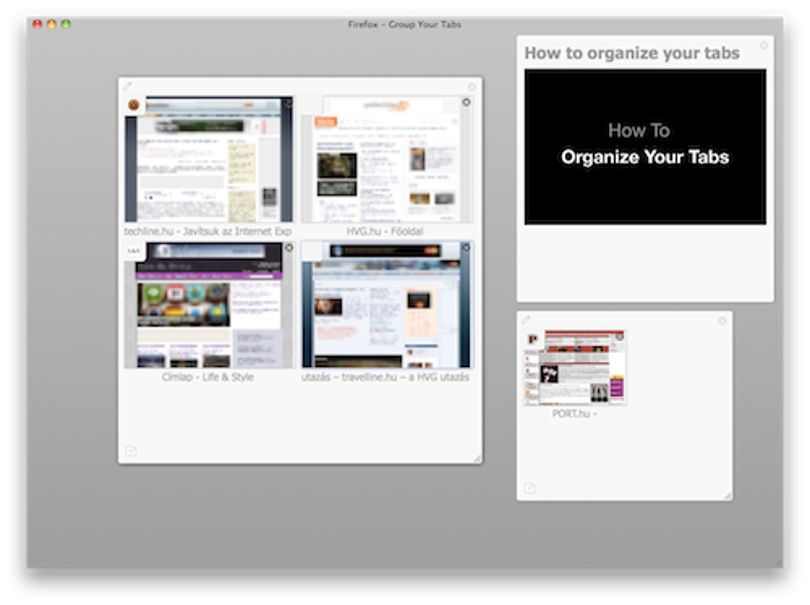
Task: Close the HVG.hu - Főoldal tab
Action: click(466, 102)
